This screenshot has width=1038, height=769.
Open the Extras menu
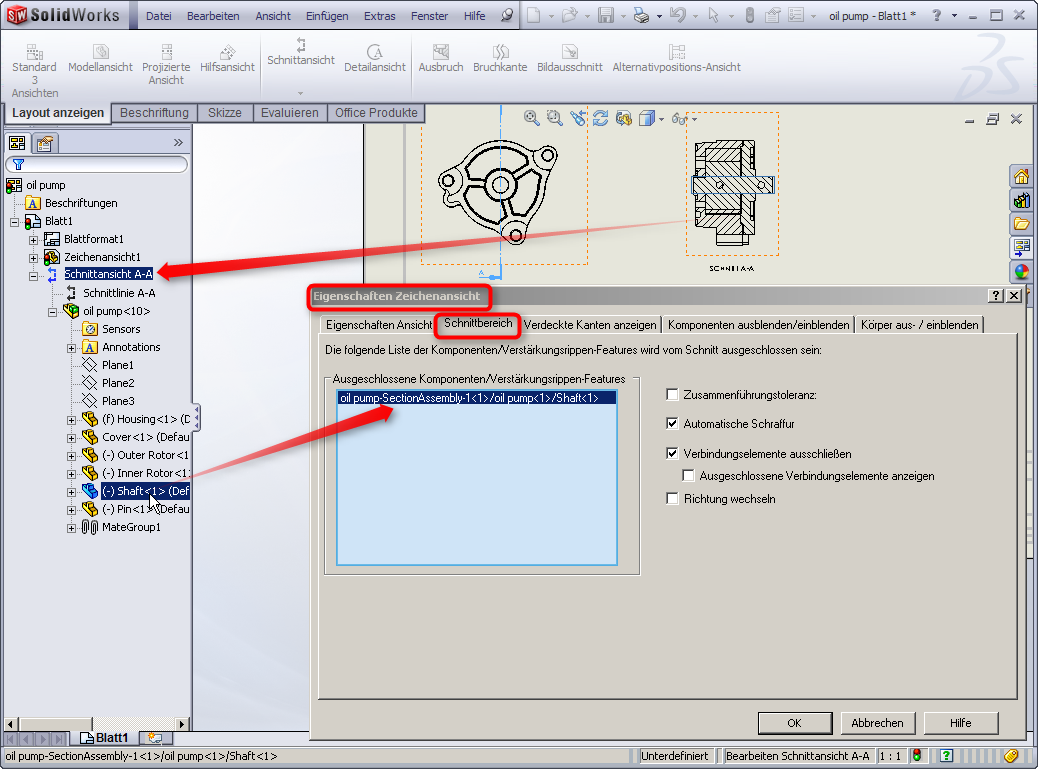click(379, 16)
